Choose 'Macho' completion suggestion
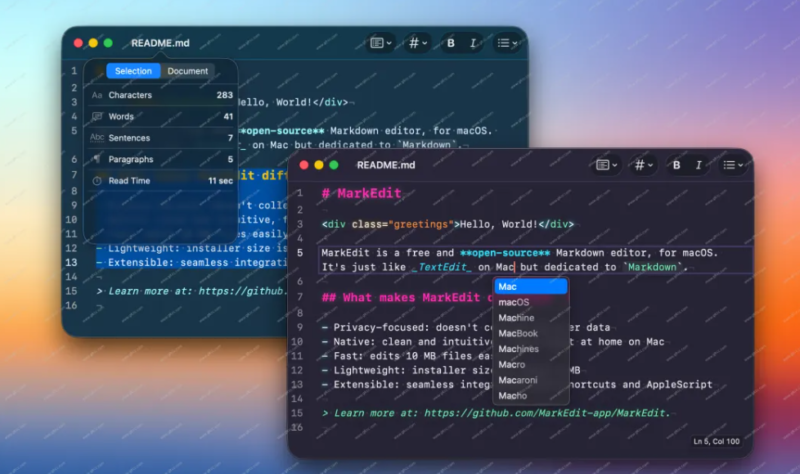This screenshot has width=800, height=474. tap(531, 395)
